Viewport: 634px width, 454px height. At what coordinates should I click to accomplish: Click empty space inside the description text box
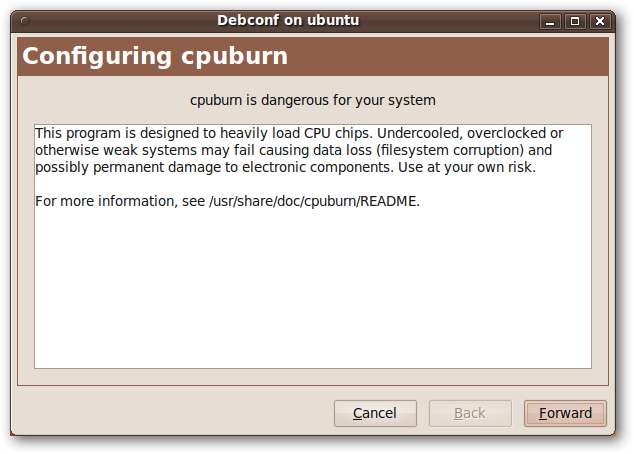tap(312, 290)
